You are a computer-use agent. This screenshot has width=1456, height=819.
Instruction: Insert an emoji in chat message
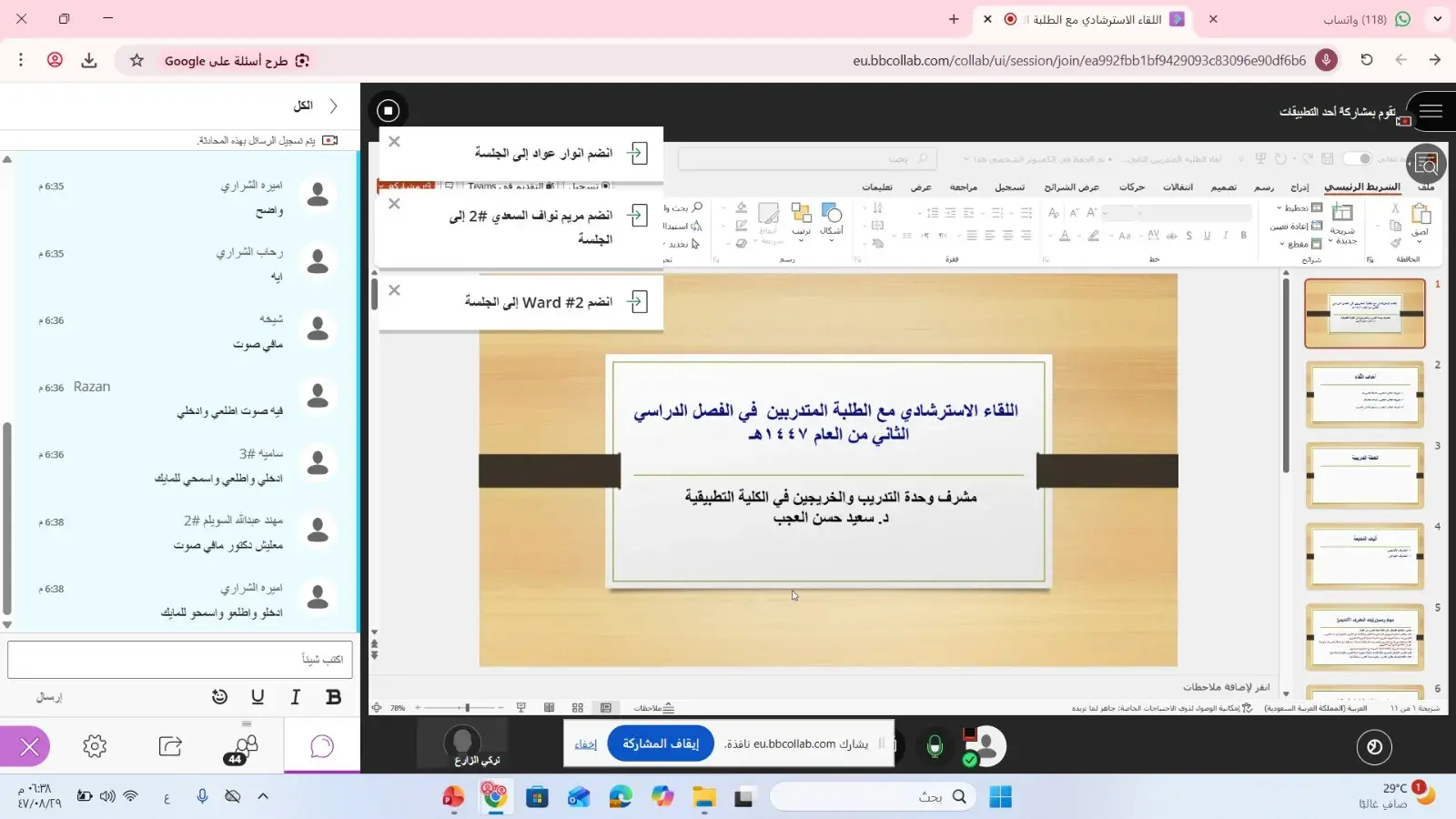point(219,697)
